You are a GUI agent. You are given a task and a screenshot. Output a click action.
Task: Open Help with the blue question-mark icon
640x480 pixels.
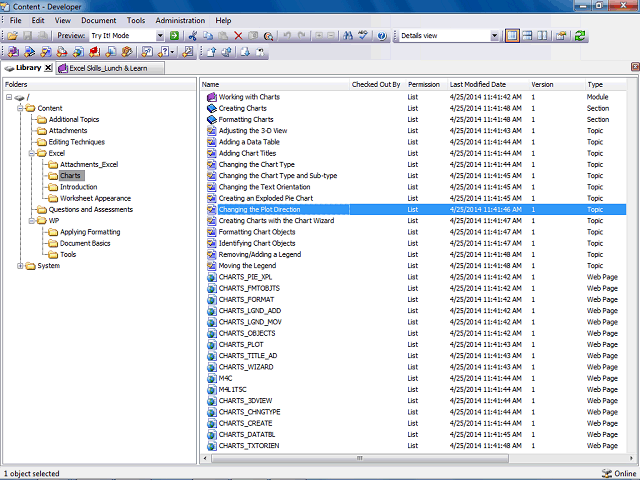pyautogui.click(x=382, y=36)
